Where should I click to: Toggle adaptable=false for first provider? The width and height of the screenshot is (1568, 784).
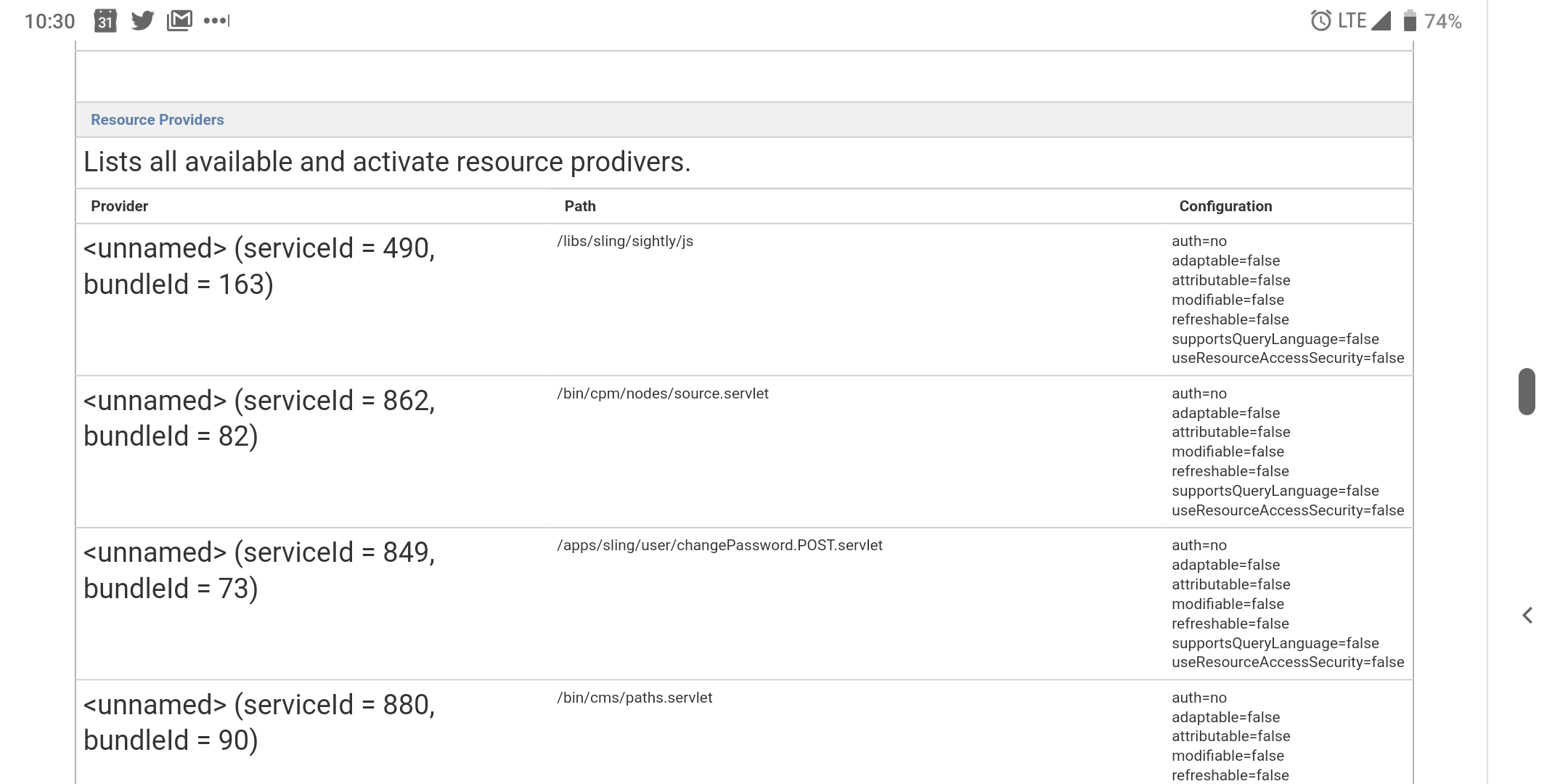(1224, 260)
